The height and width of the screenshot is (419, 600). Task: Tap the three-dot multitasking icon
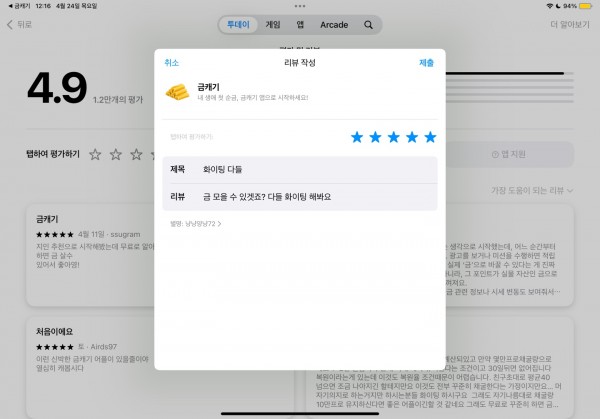coord(300,6)
